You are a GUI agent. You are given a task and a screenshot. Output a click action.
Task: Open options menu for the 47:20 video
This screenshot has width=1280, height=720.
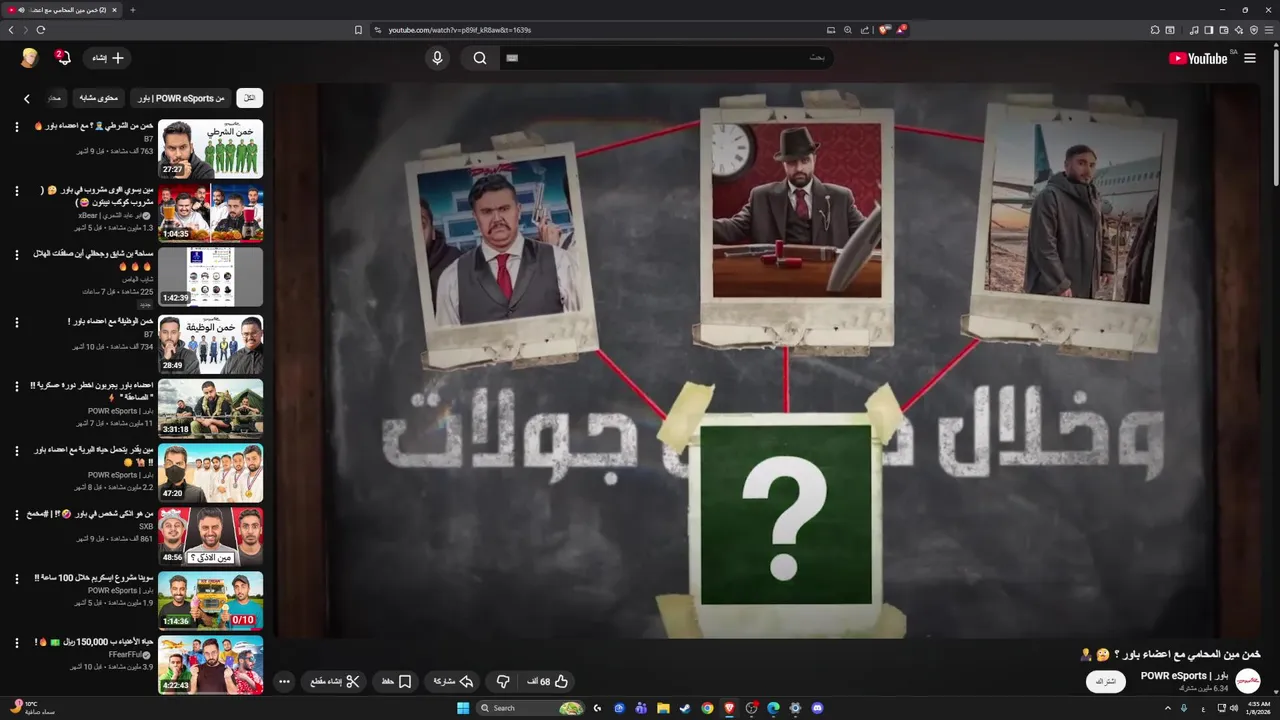(17, 451)
